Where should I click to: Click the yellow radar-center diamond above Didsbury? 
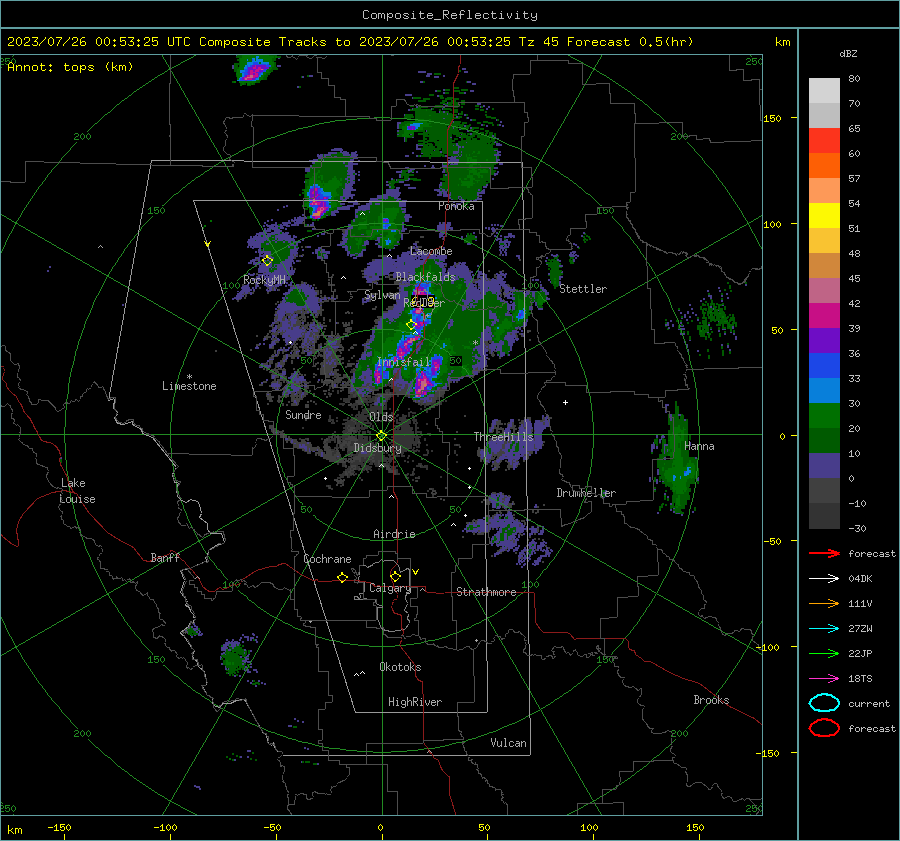(381, 436)
